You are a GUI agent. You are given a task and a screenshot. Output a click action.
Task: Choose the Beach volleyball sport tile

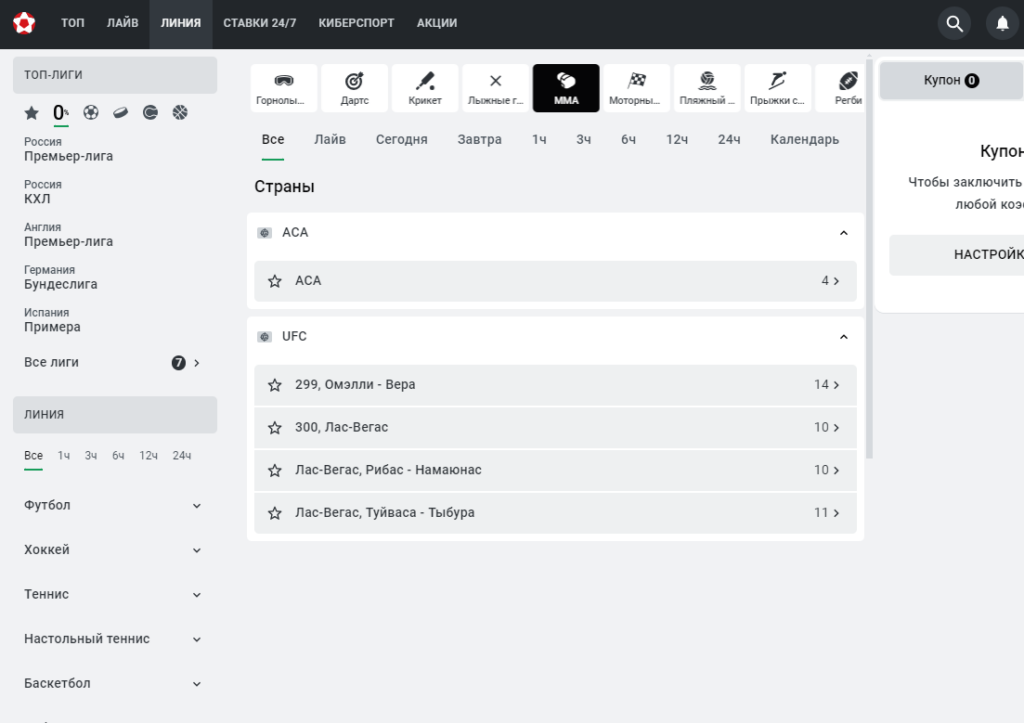coord(707,88)
